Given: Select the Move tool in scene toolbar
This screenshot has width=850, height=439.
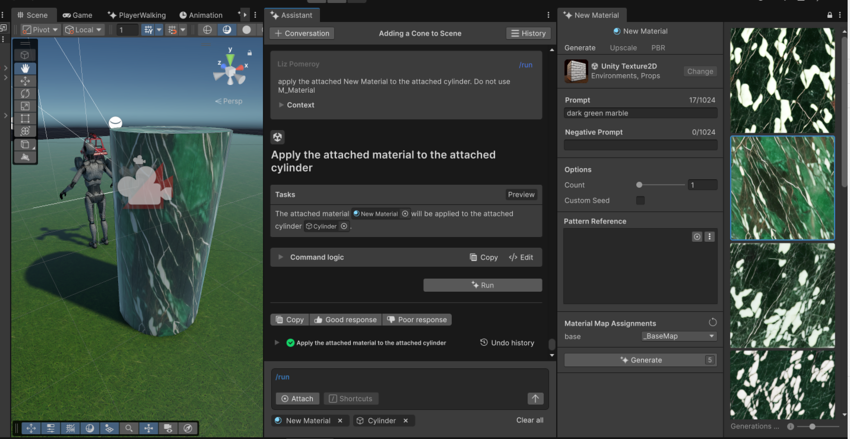Looking at the screenshot, I should [25, 81].
